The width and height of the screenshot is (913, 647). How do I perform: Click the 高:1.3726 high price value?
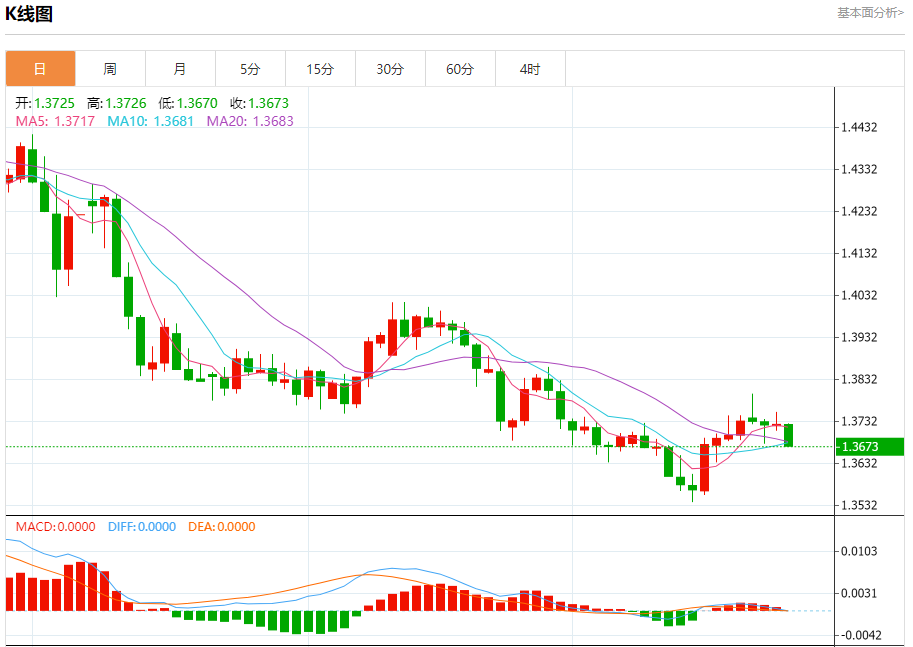[116, 103]
